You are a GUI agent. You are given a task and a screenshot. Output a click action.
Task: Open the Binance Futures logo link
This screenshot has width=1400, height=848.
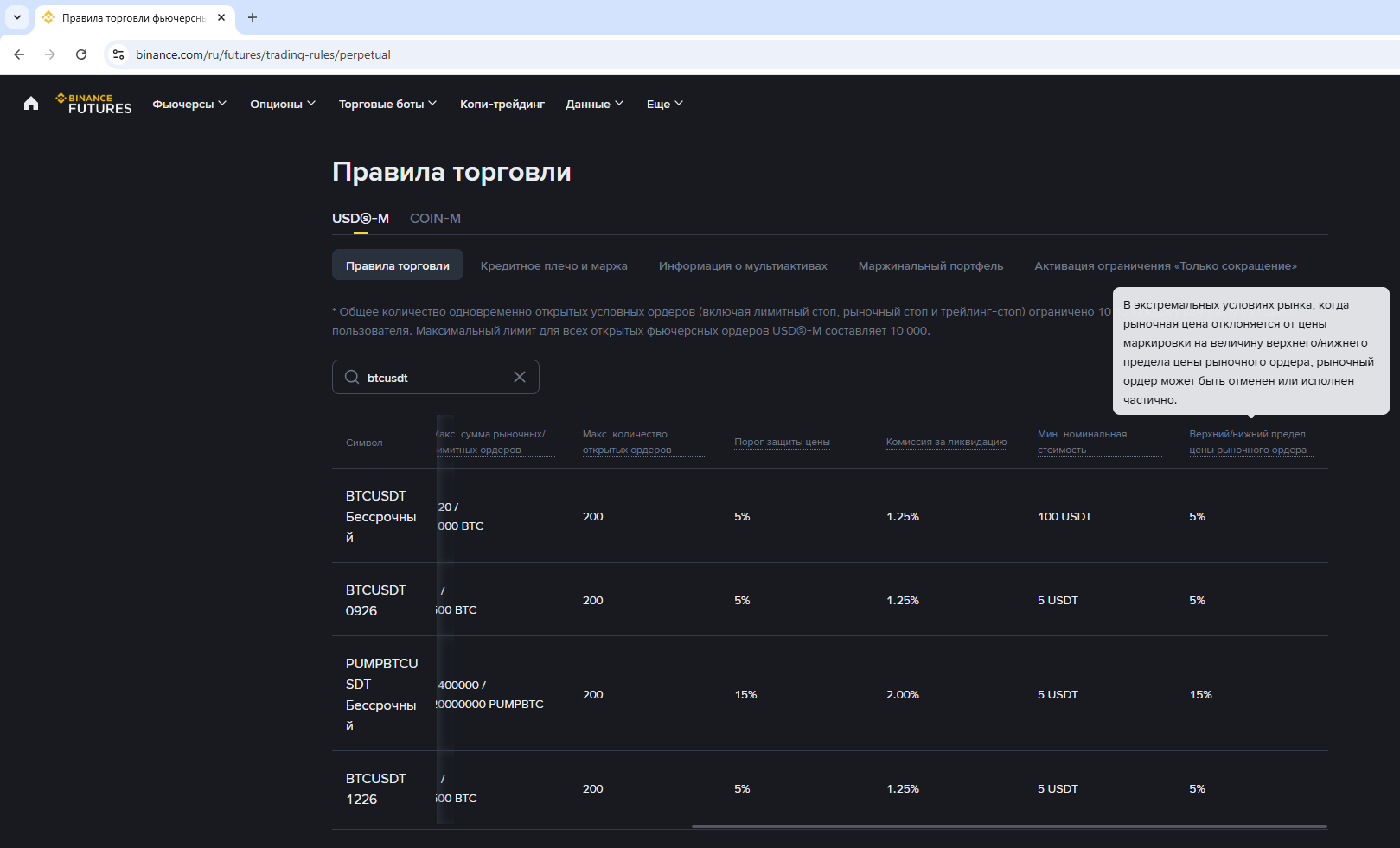[x=94, y=104]
